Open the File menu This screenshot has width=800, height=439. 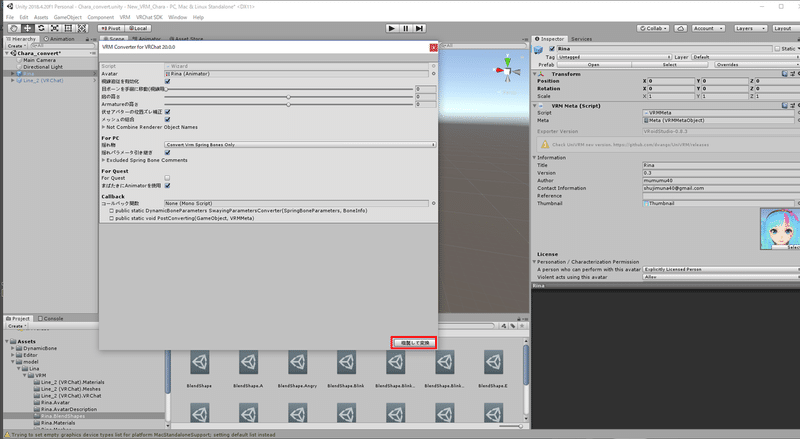point(10,17)
